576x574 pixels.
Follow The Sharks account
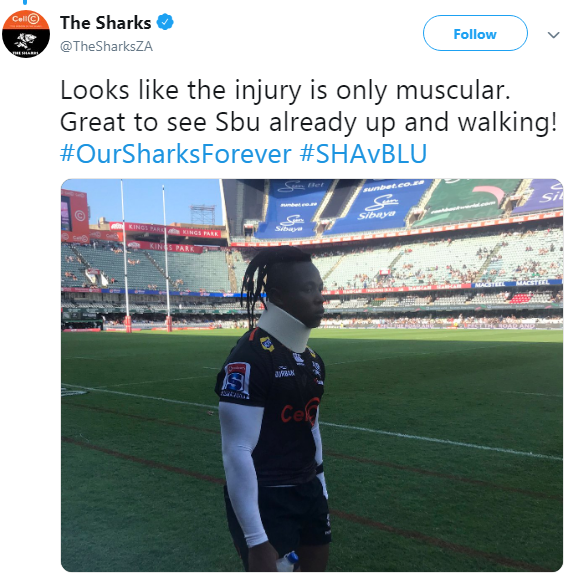[x=475, y=33]
